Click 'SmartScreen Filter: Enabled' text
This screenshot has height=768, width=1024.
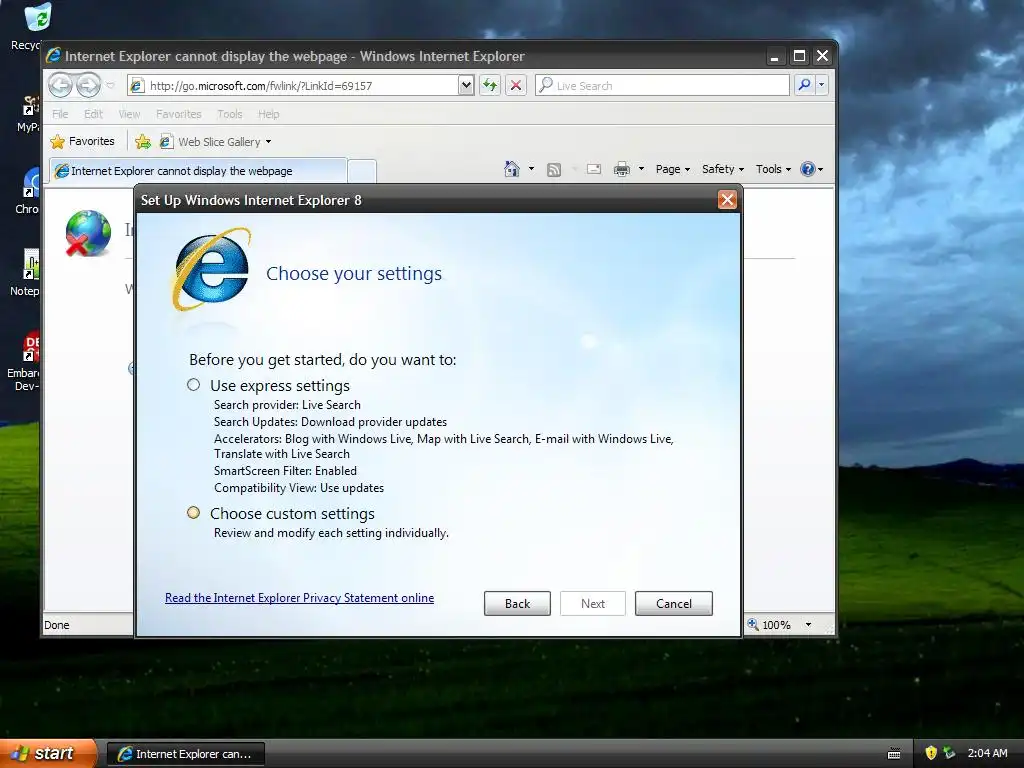(285, 470)
